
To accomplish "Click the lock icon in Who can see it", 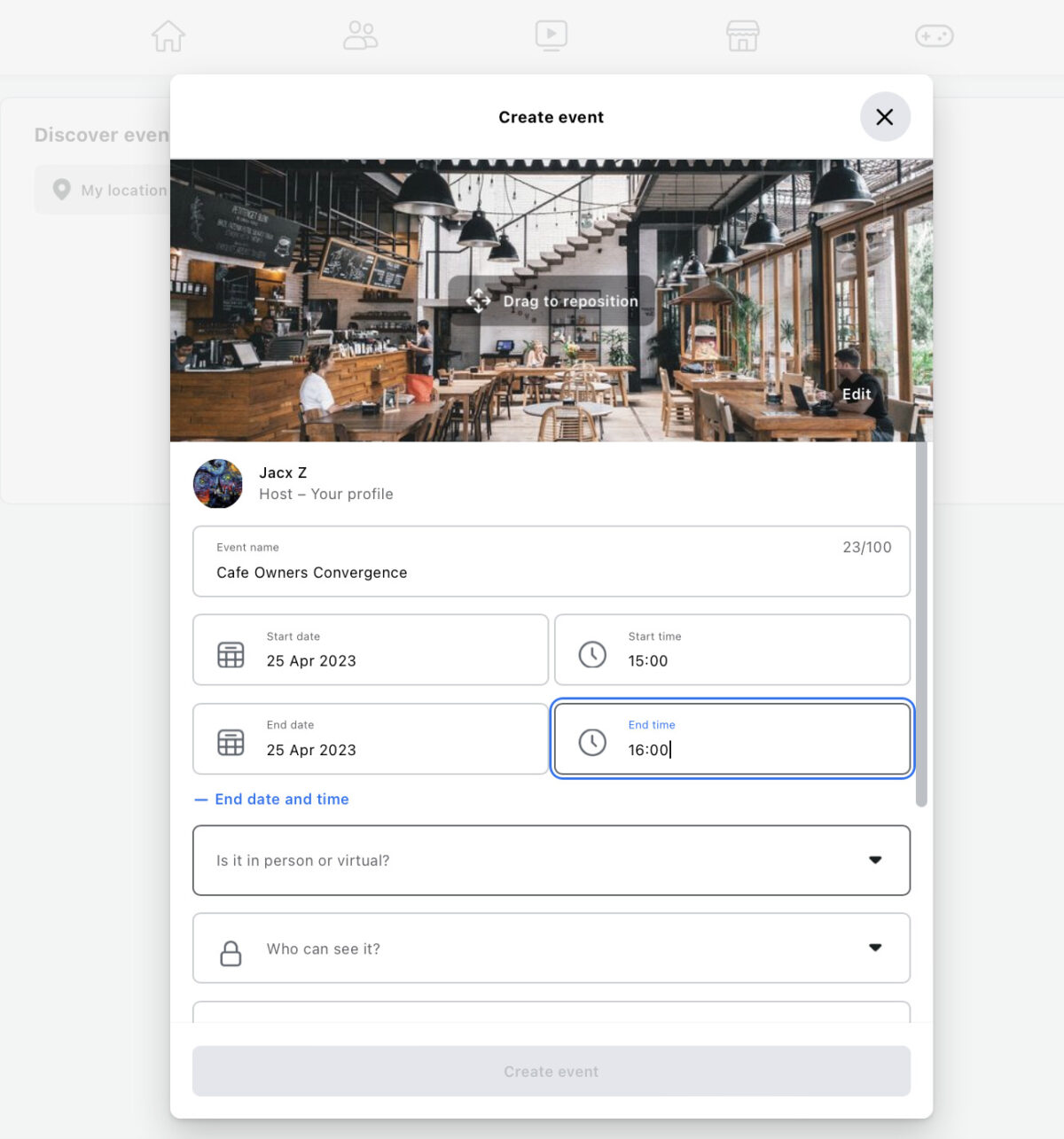I will tap(230, 952).
